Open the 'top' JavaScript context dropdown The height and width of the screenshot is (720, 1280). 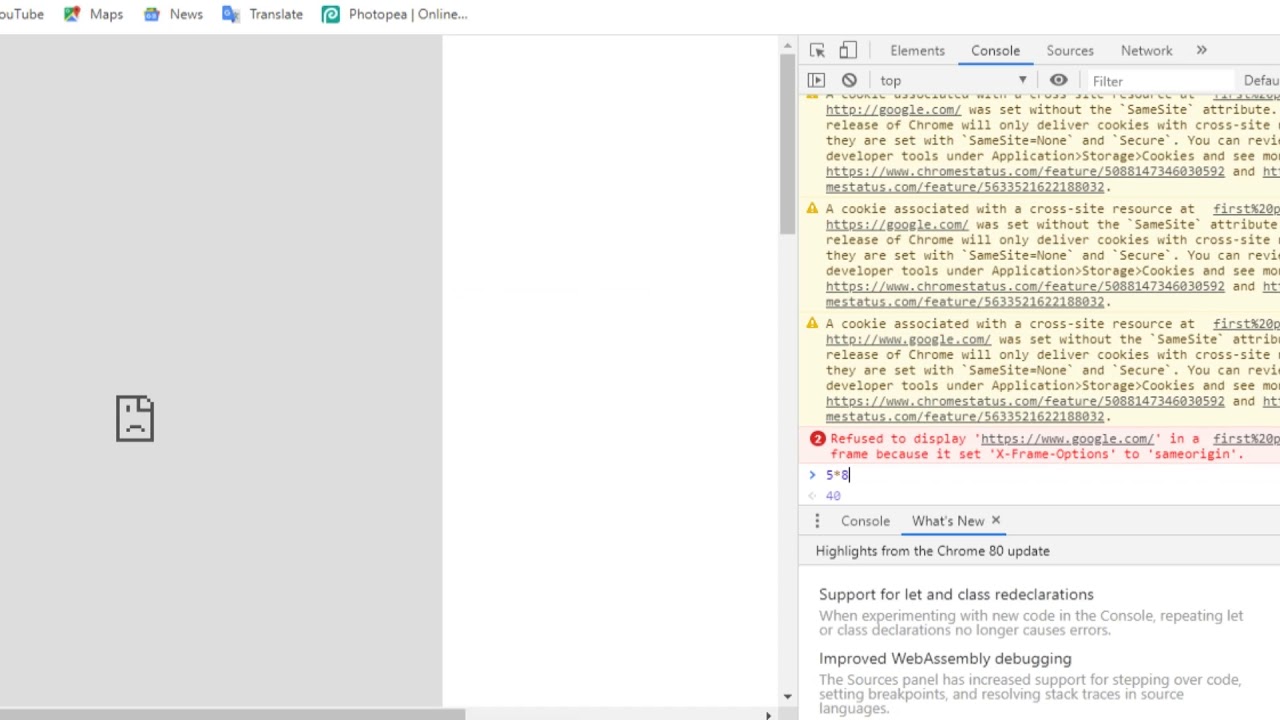pyautogui.click(x=953, y=80)
